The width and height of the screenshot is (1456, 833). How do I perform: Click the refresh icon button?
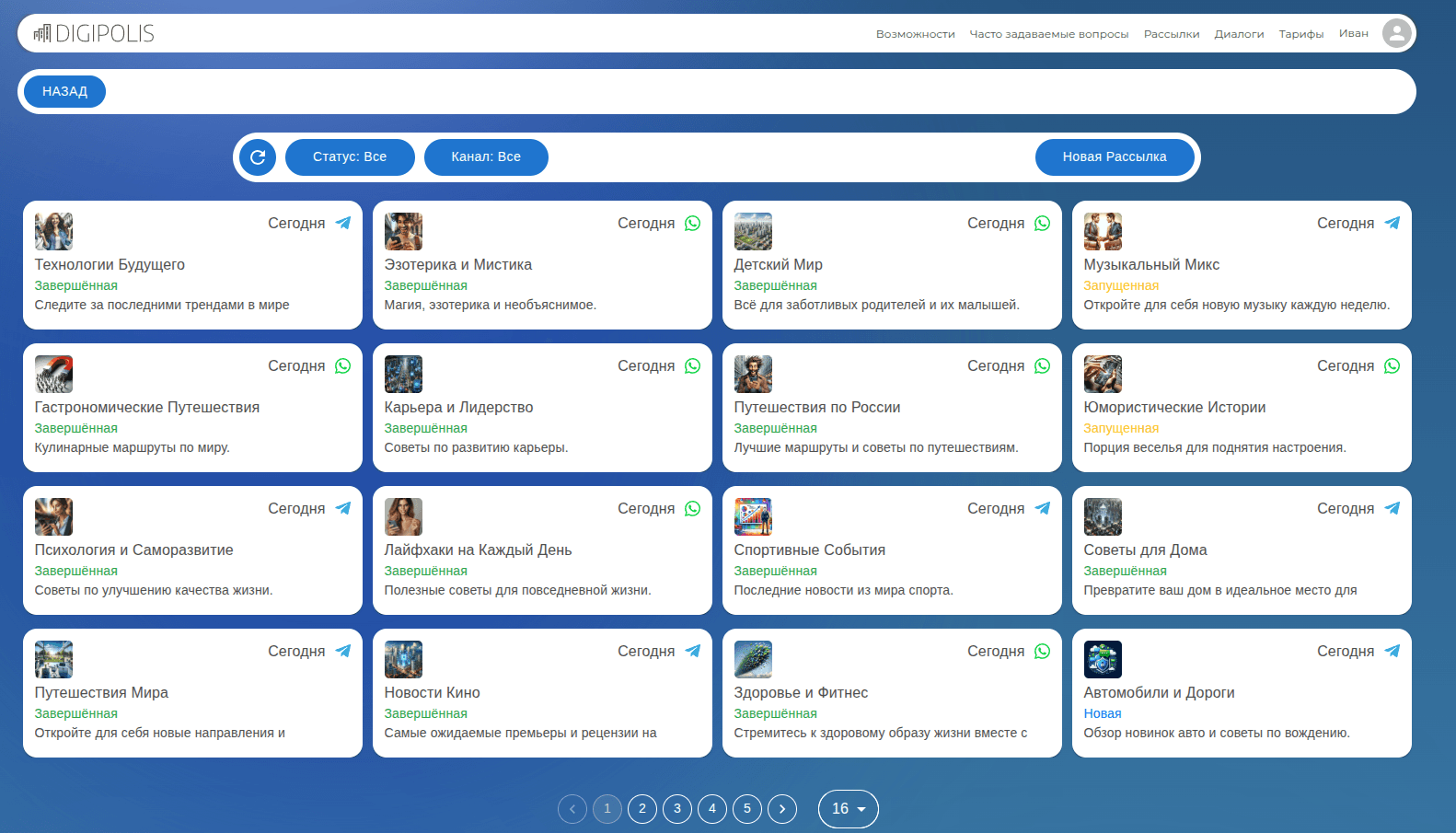(258, 157)
